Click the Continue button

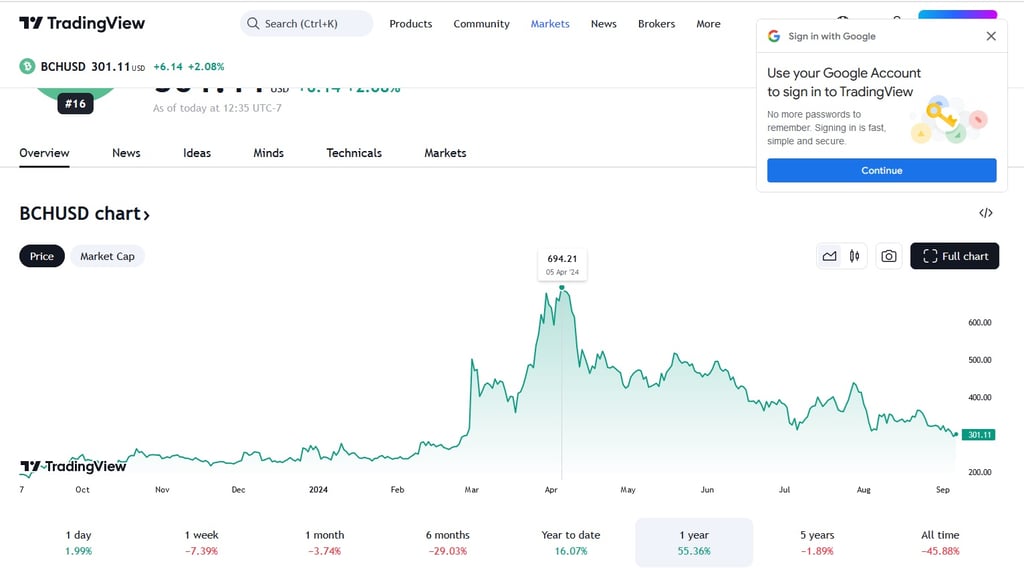tap(882, 170)
